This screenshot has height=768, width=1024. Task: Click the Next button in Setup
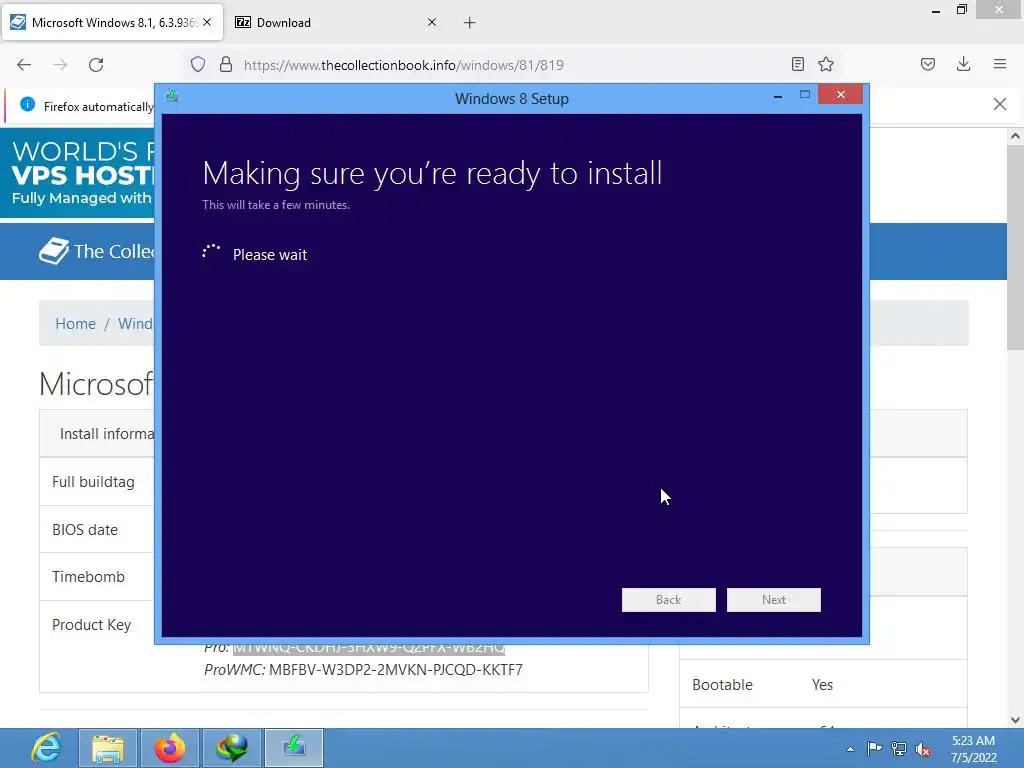774,600
